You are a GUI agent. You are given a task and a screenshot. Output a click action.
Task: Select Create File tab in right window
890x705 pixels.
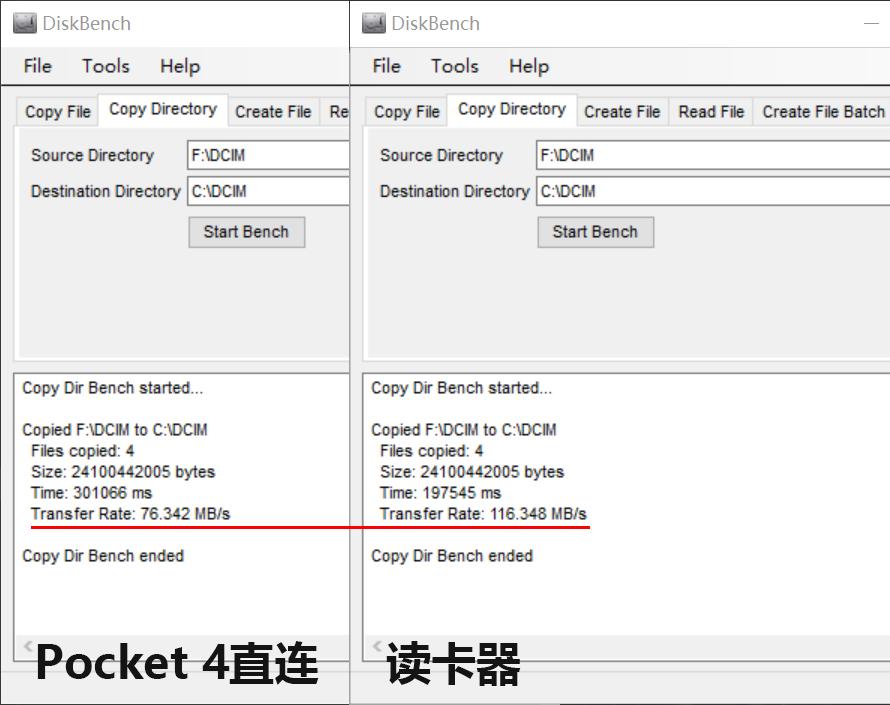622,112
